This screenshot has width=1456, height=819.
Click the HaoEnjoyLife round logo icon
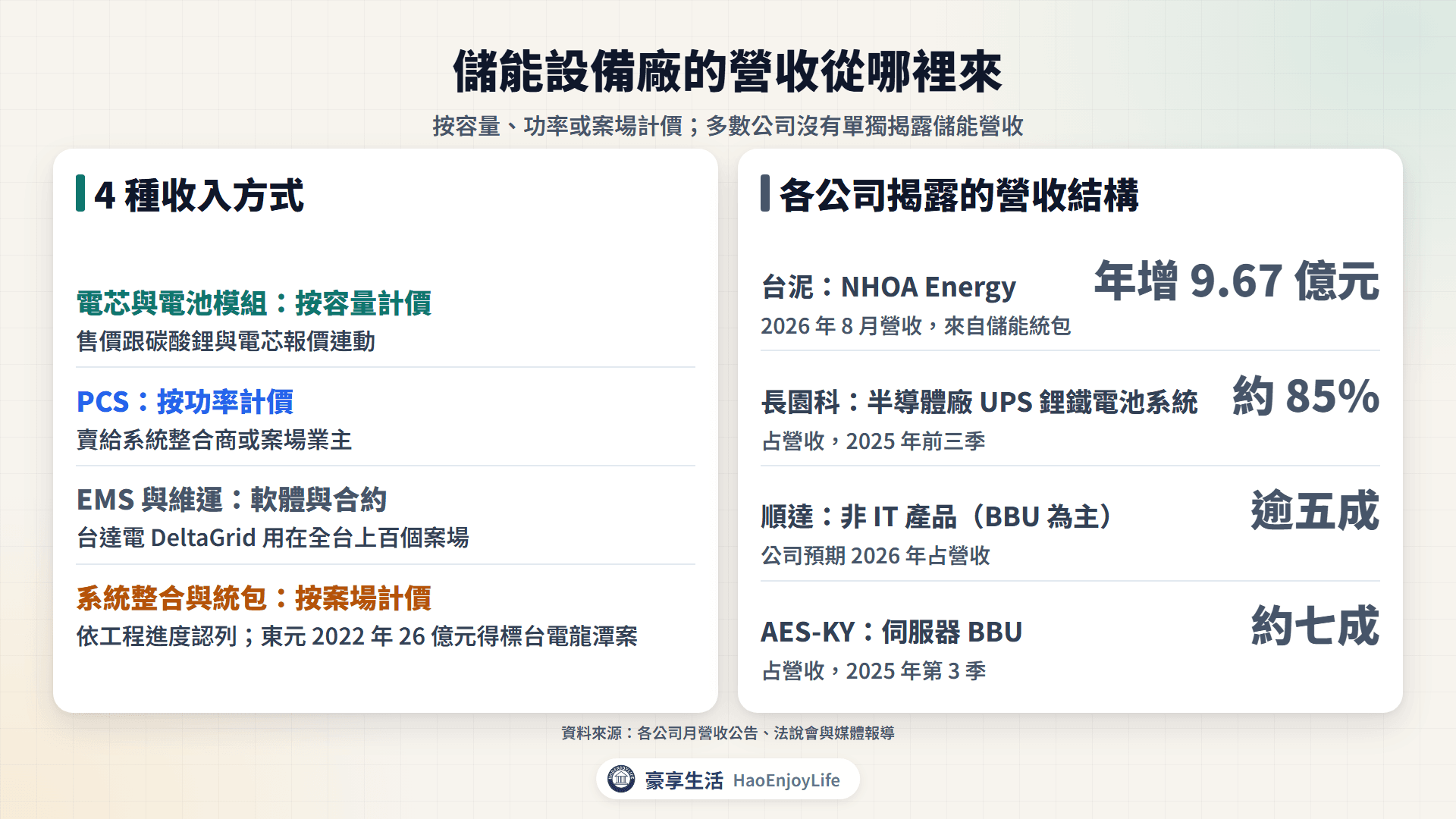point(621,779)
